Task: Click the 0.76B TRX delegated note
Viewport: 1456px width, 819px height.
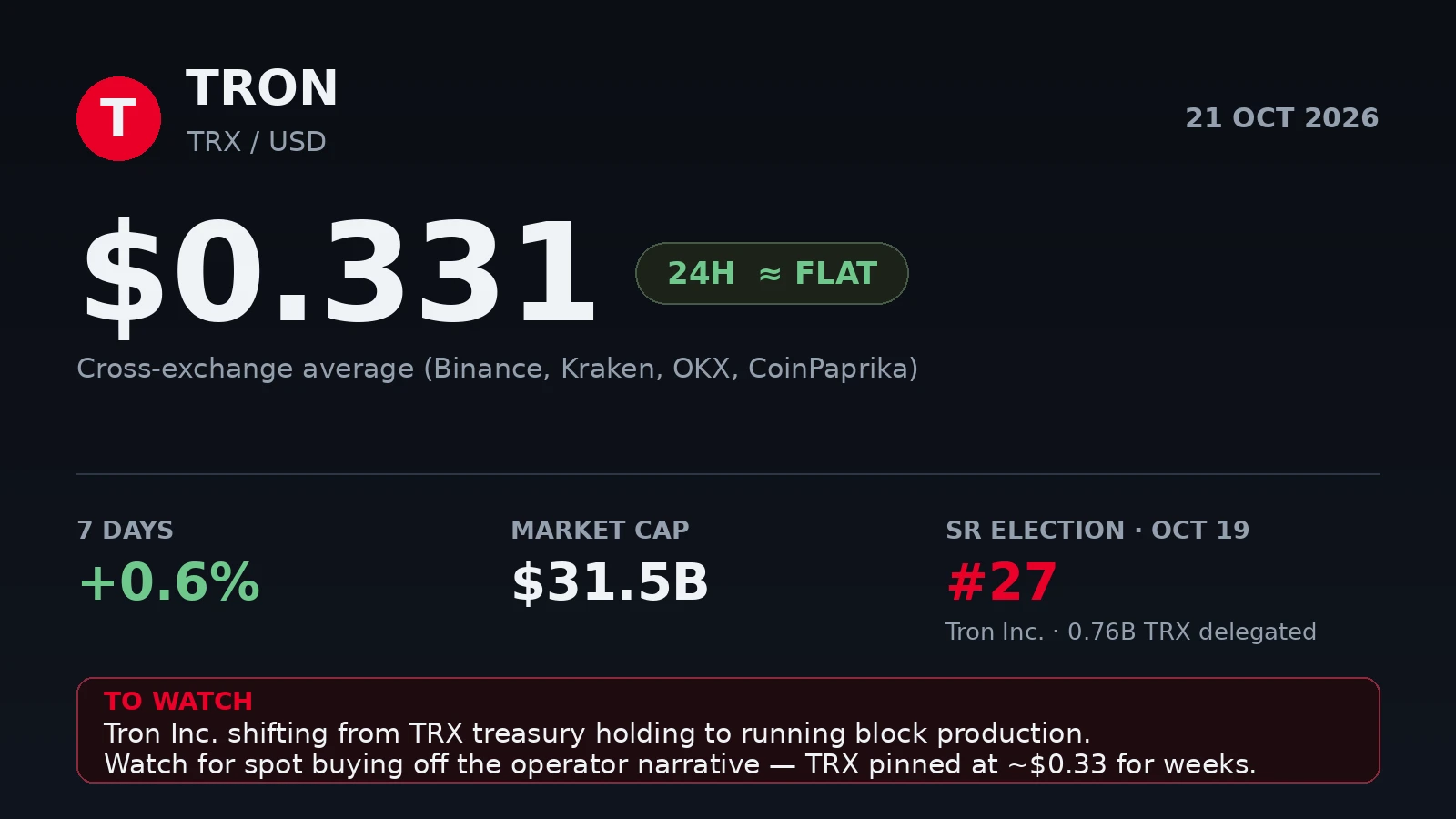Action: [1192, 632]
